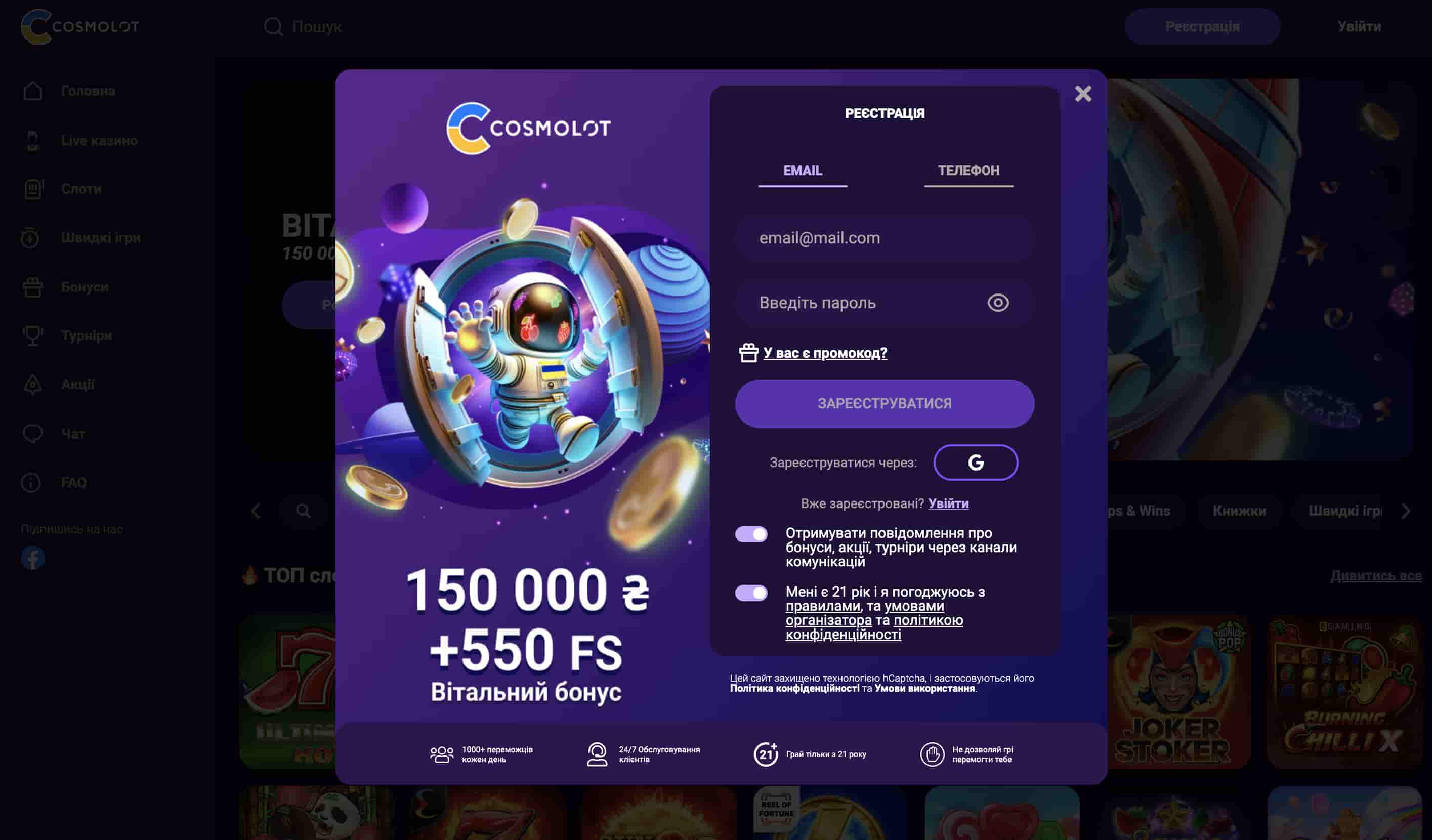Toggle bonus notifications switch off
Image resolution: width=1432 pixels, height=840 pixels.
click(751, 534)
